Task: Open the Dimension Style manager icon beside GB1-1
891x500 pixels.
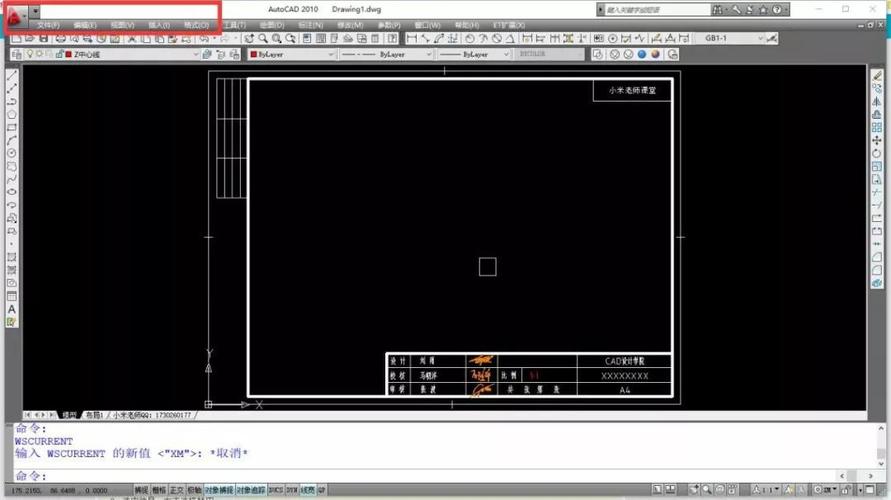Action: [772, 39]
